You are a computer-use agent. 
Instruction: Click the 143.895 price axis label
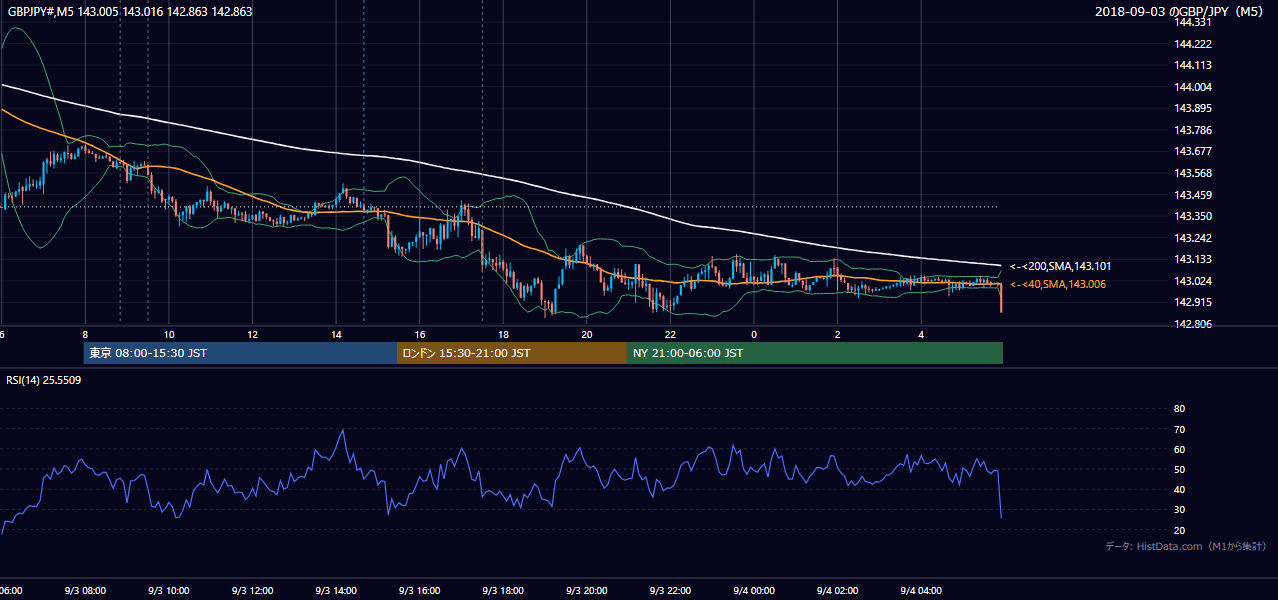(1192, 108)
